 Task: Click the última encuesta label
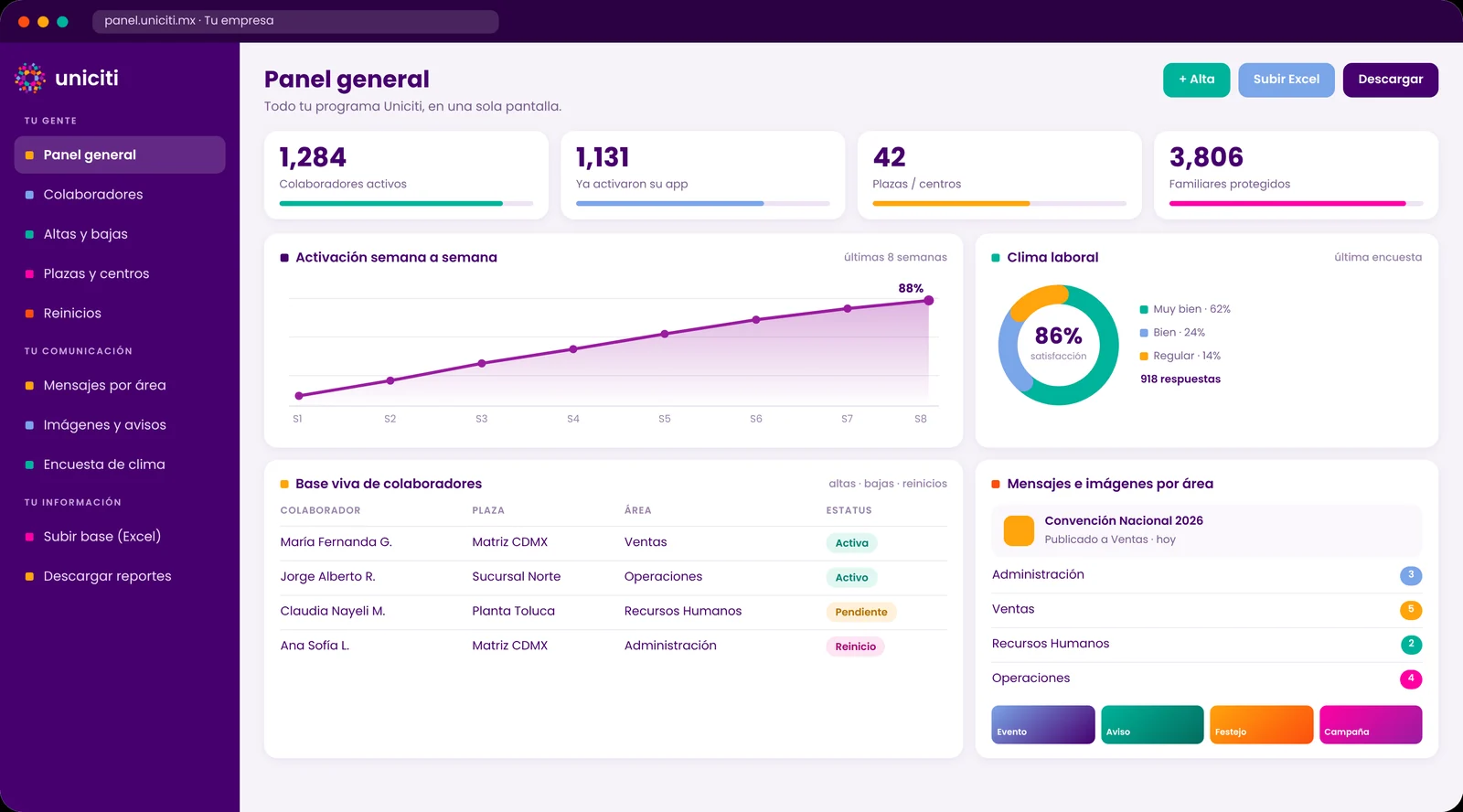pyautogui.click(x=1378, y=258)
